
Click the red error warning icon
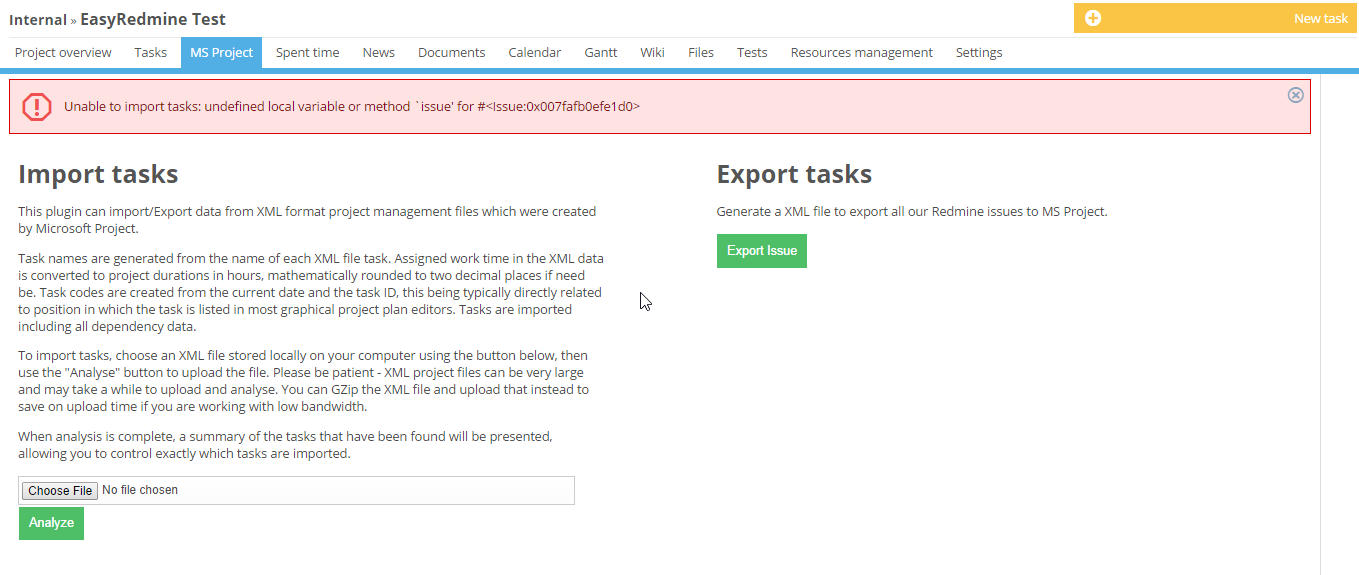(x=37, y=107)
